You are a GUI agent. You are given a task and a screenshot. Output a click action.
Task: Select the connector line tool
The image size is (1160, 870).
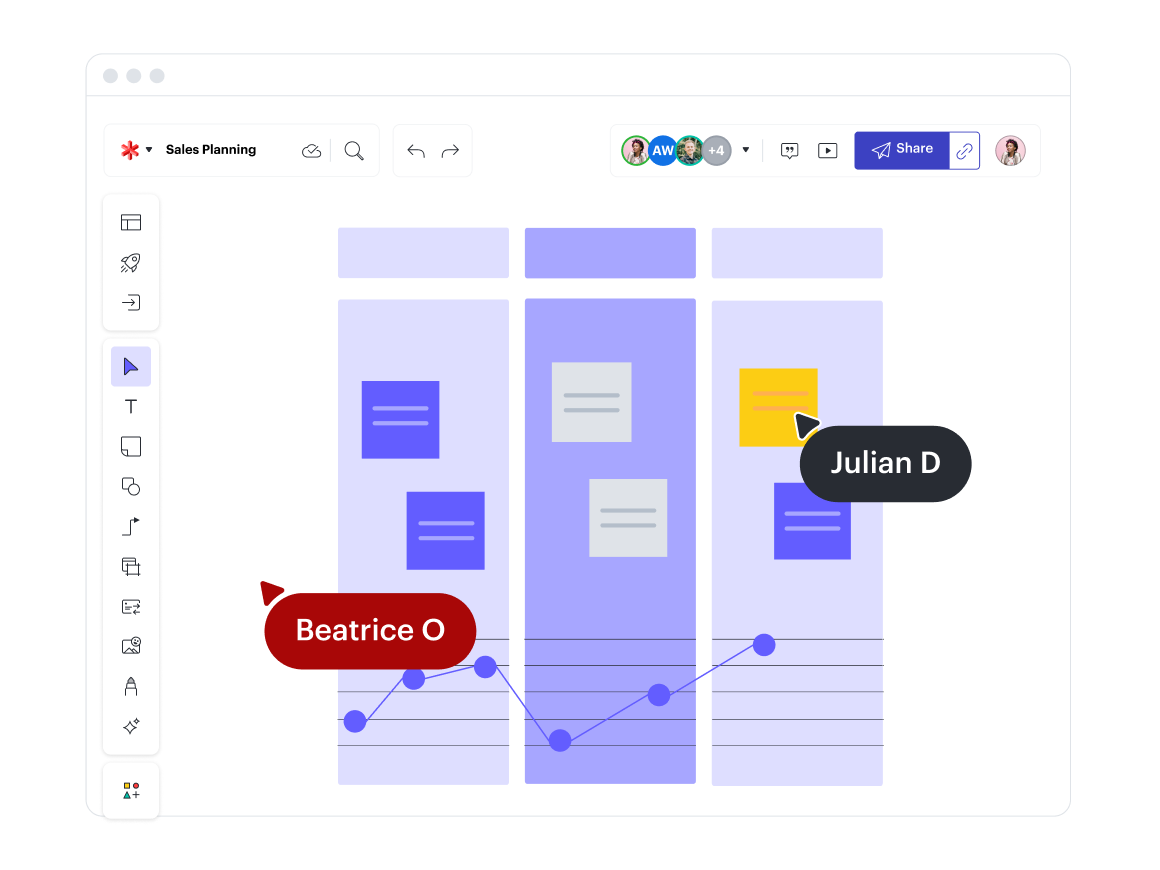[131, 526]
